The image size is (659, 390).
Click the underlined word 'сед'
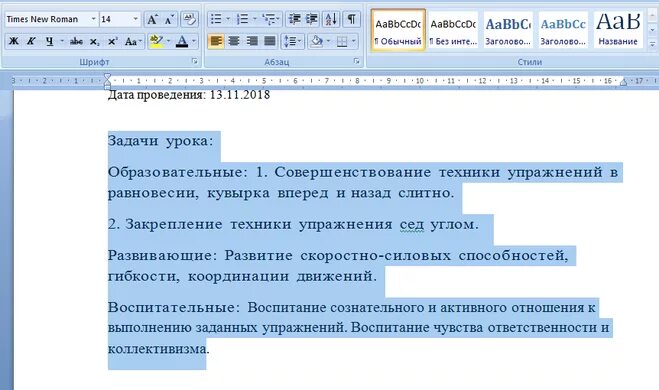(411, 224)
